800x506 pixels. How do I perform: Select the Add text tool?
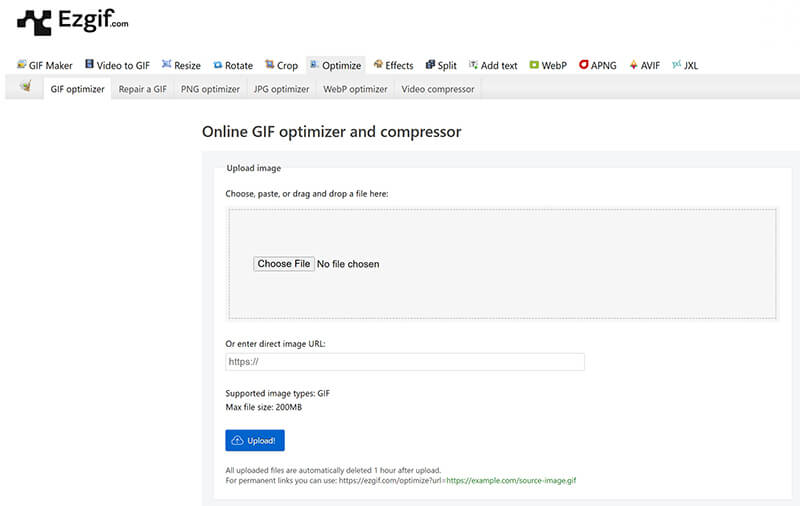pyautogui.click(x=492, y=65)
